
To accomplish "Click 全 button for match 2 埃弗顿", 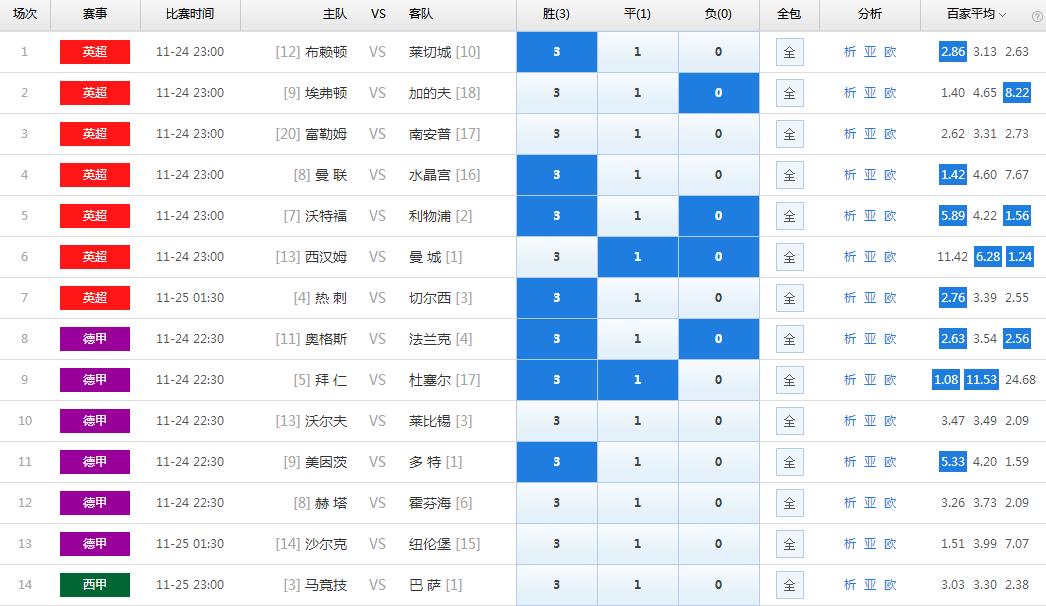I will [x=789, y=93].
